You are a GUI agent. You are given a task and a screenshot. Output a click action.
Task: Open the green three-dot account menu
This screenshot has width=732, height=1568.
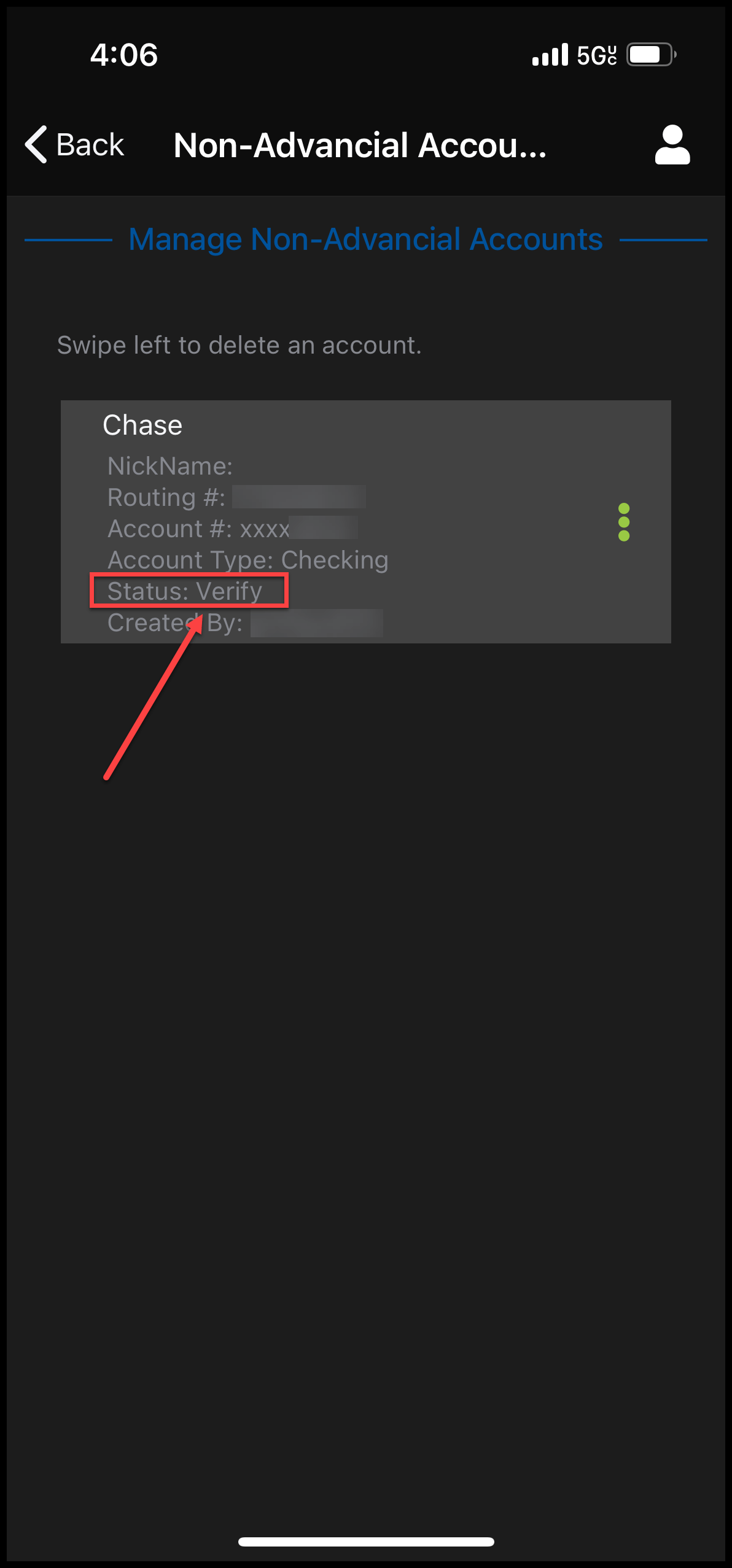pos(624,522)
